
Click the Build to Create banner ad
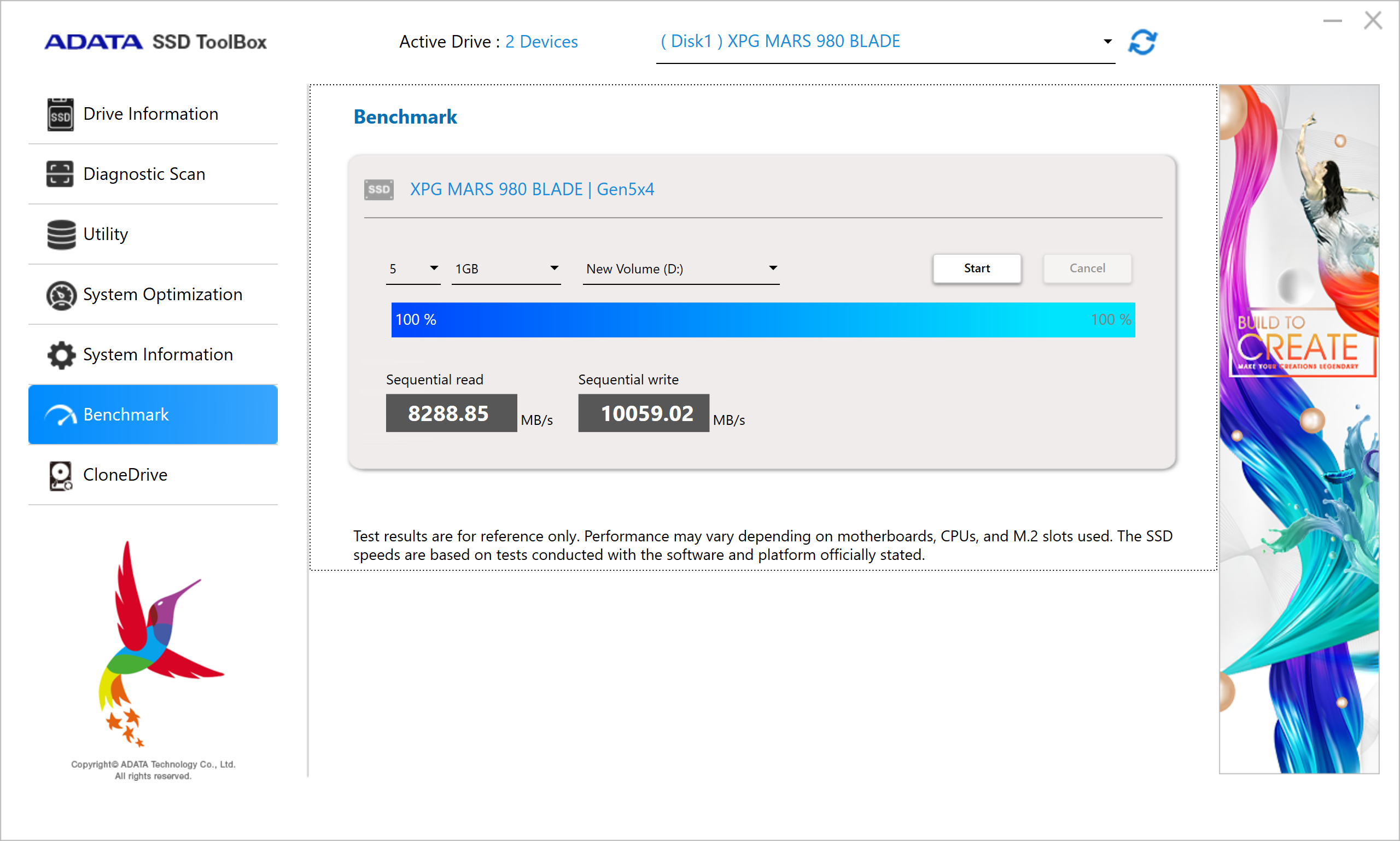[1299, 429]
